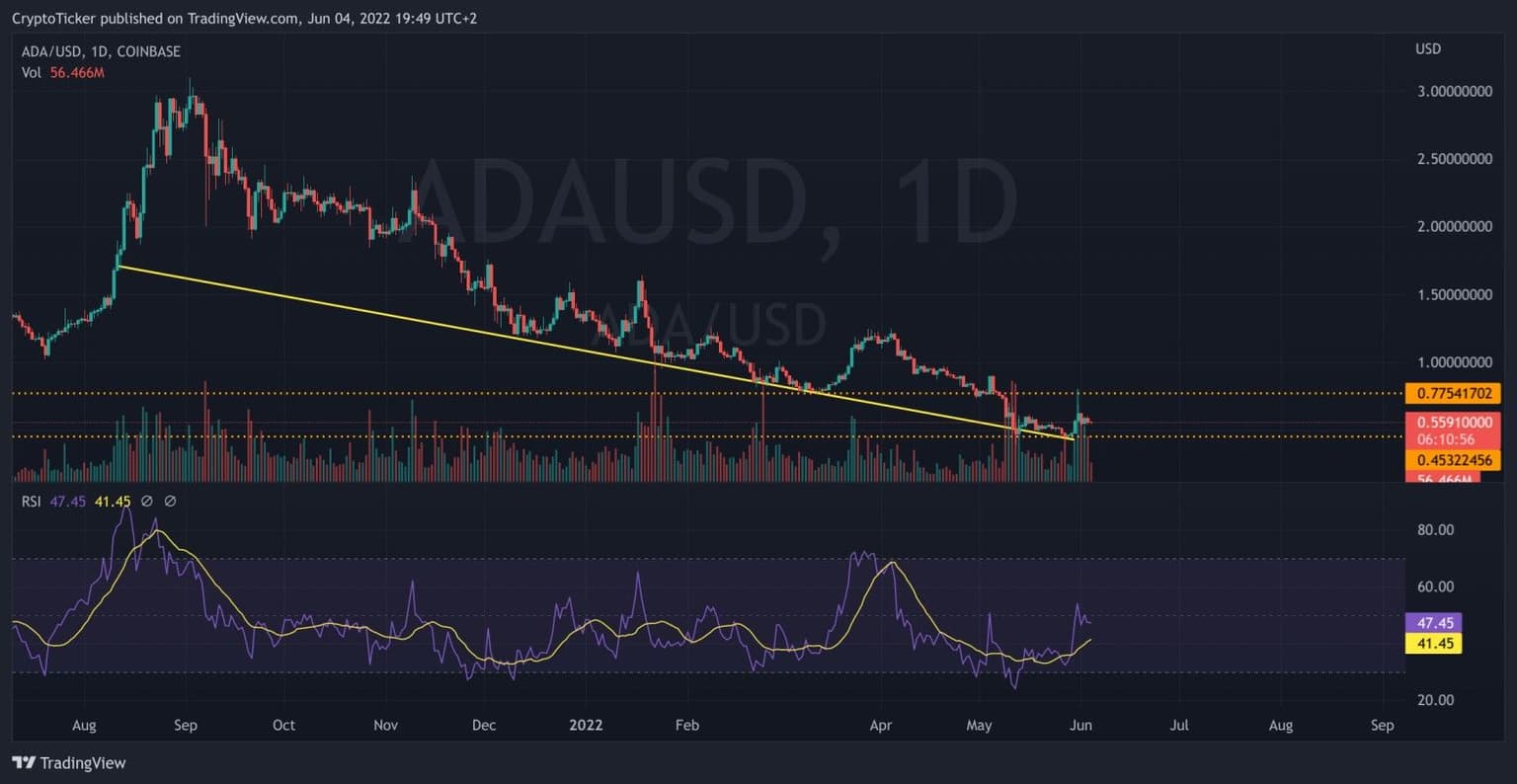Click the orange 0.45322456 price label
This screenshot has height=784, width=1517.
(1453, 460)
